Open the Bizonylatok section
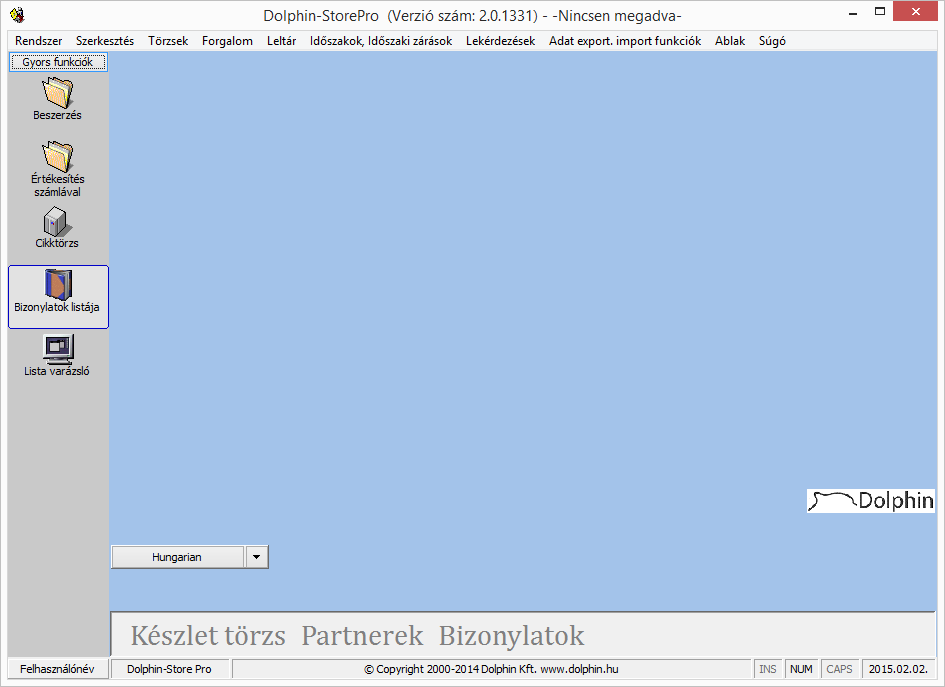Viewport: 945px width, 687px height. [512, 635]
